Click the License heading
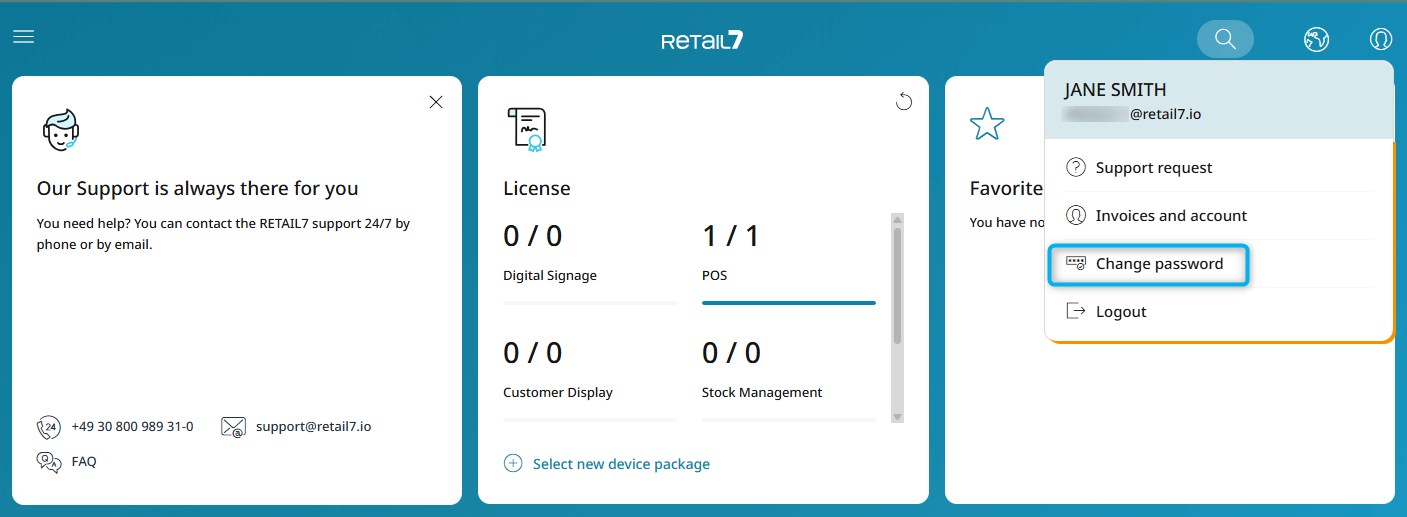Viewport: 1407px width, 517px height. coord(537,188)
